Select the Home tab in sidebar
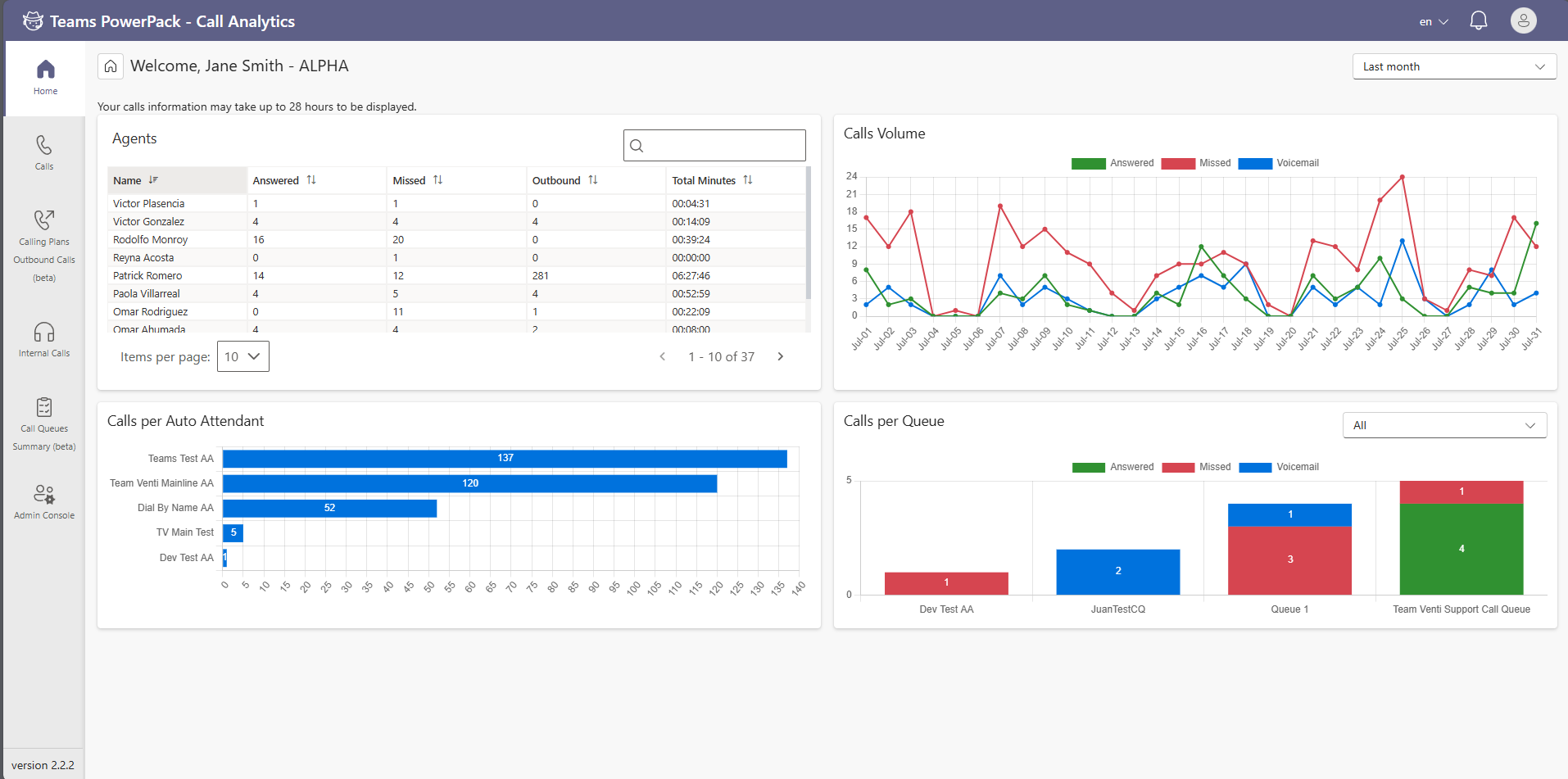This screenshot has width=1568, height=779. click(x=45, y=78)
